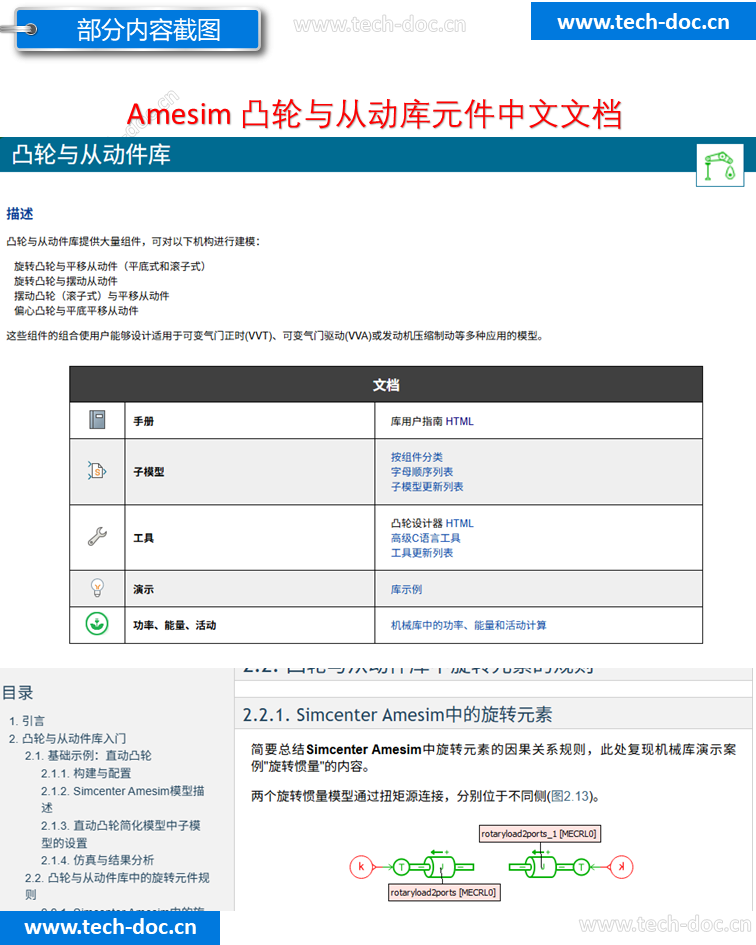The image size is (756, 945).
Task: Open 机械库中的功率、能量和活动计算 link
Action: 468,626
